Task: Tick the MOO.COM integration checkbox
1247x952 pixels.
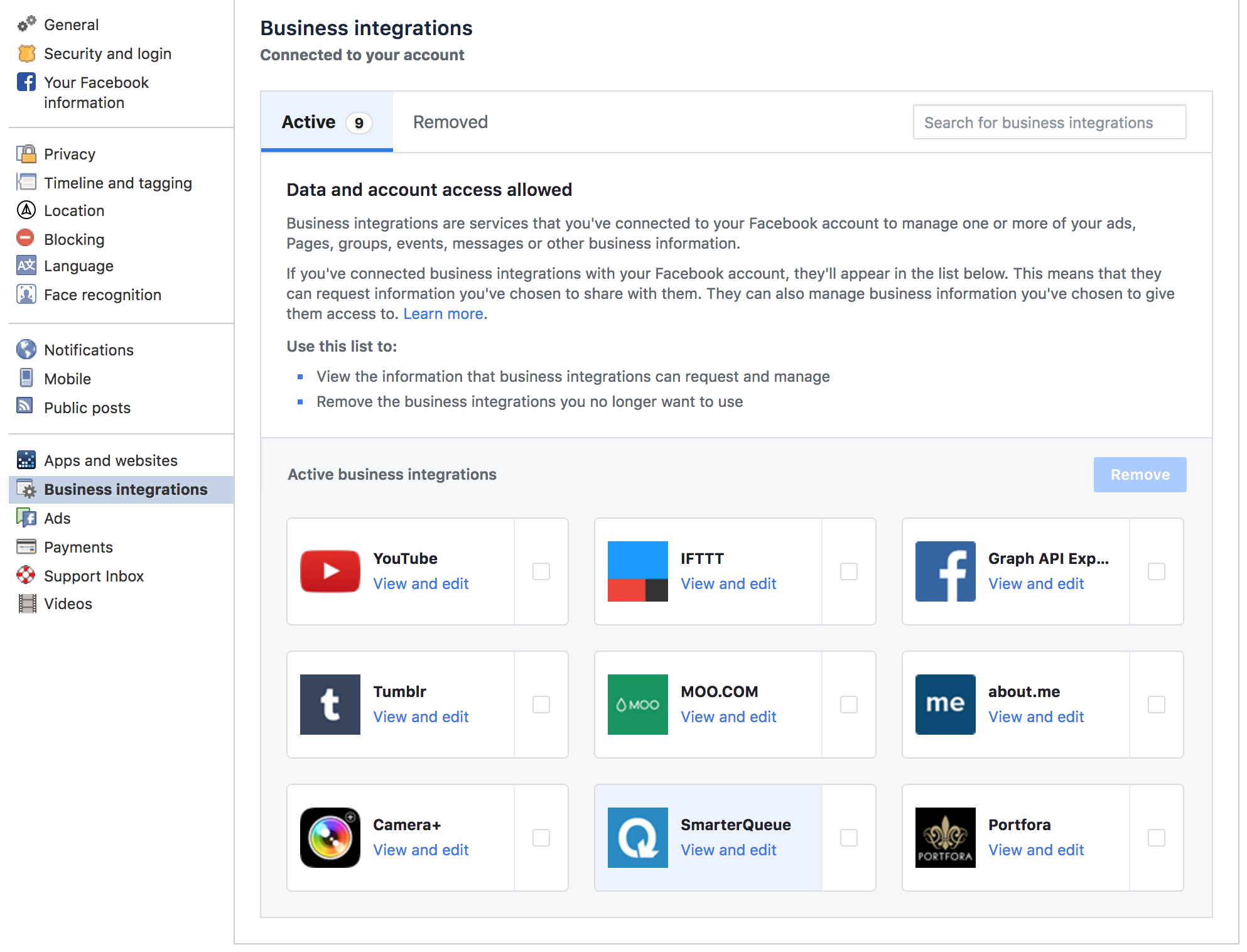Action: tap(848, 704)
